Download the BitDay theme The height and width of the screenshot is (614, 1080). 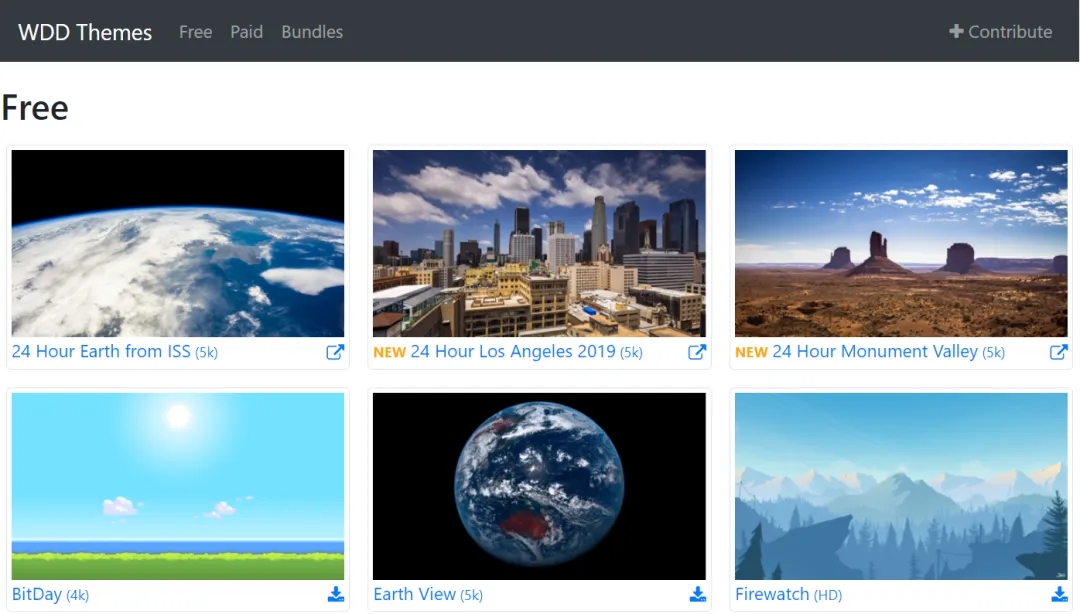[335, 594]
